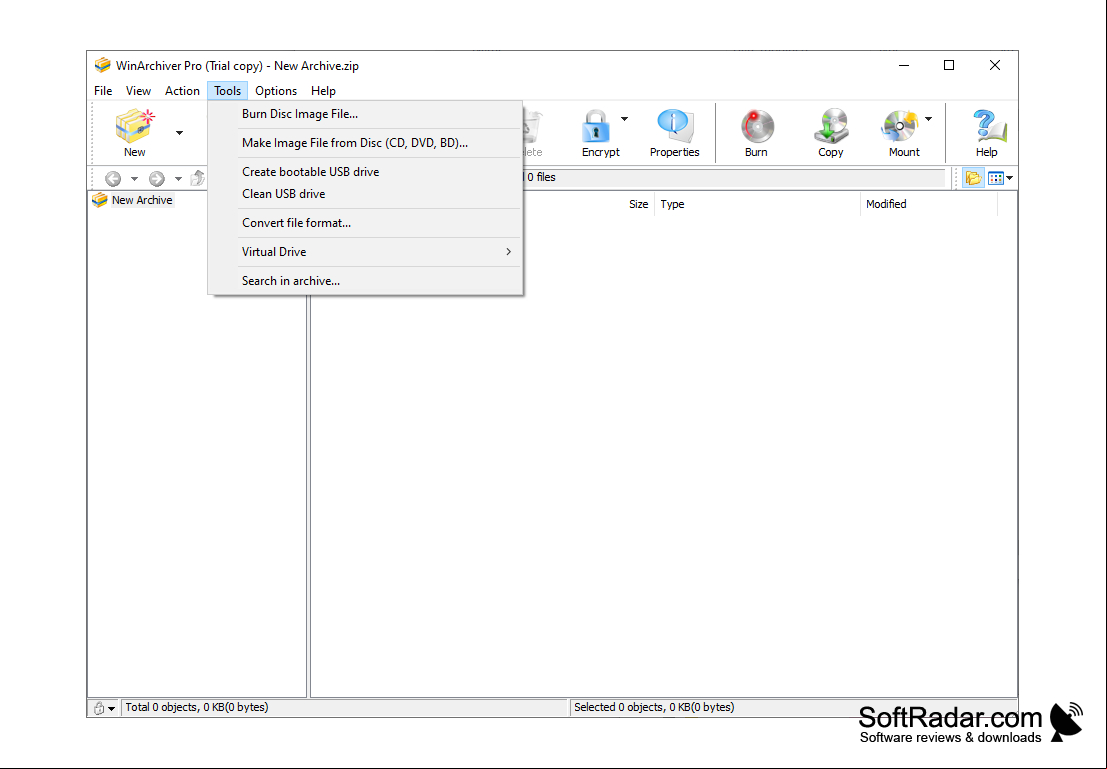The width and height of the screenshot is (1107, 769).
Task: Click the Selected 0 objects status text
Action: (654, 707)
